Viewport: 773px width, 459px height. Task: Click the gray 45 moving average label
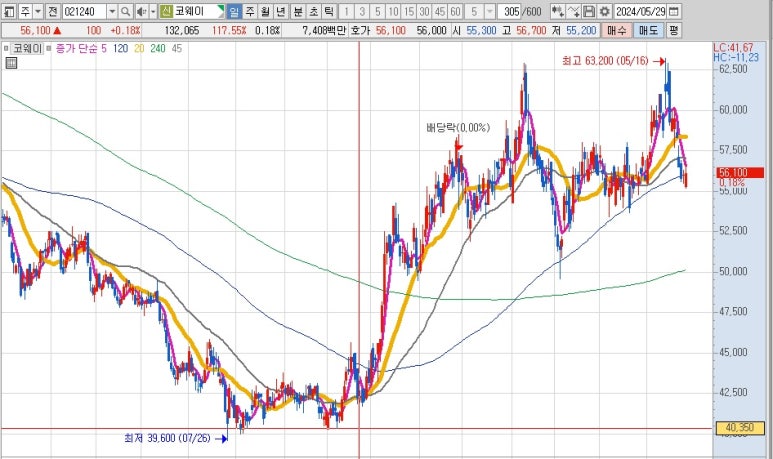click(x=176, y=48)
